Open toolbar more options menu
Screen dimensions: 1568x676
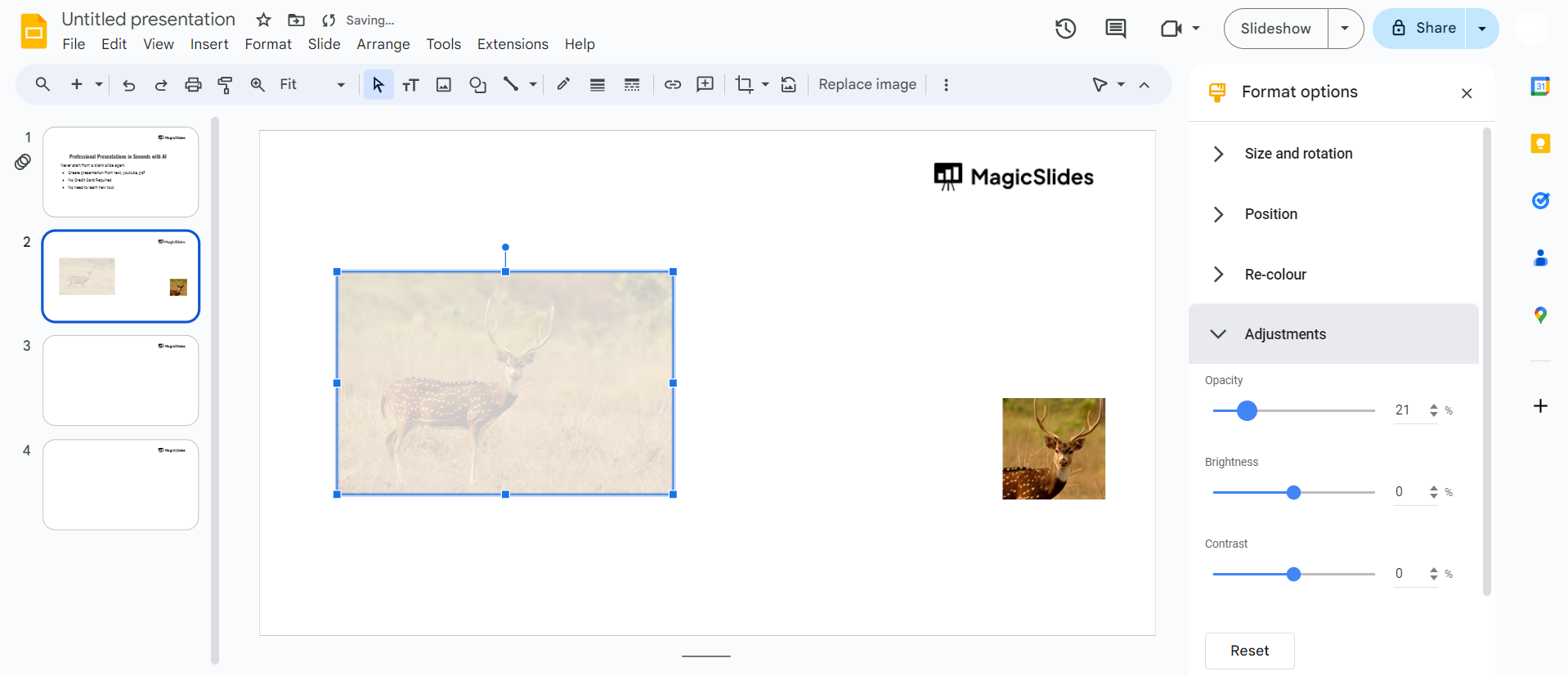(946, 84)
